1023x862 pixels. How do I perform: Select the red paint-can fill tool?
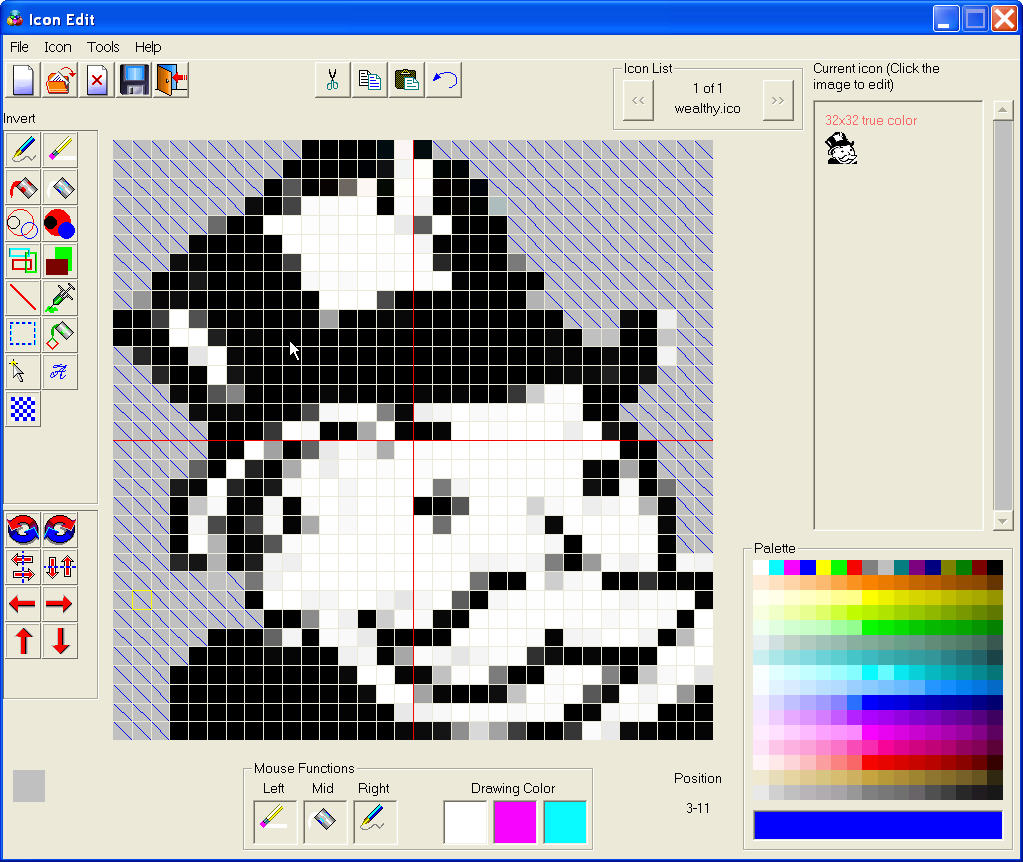pyautogui.click(x=23, y=187)
